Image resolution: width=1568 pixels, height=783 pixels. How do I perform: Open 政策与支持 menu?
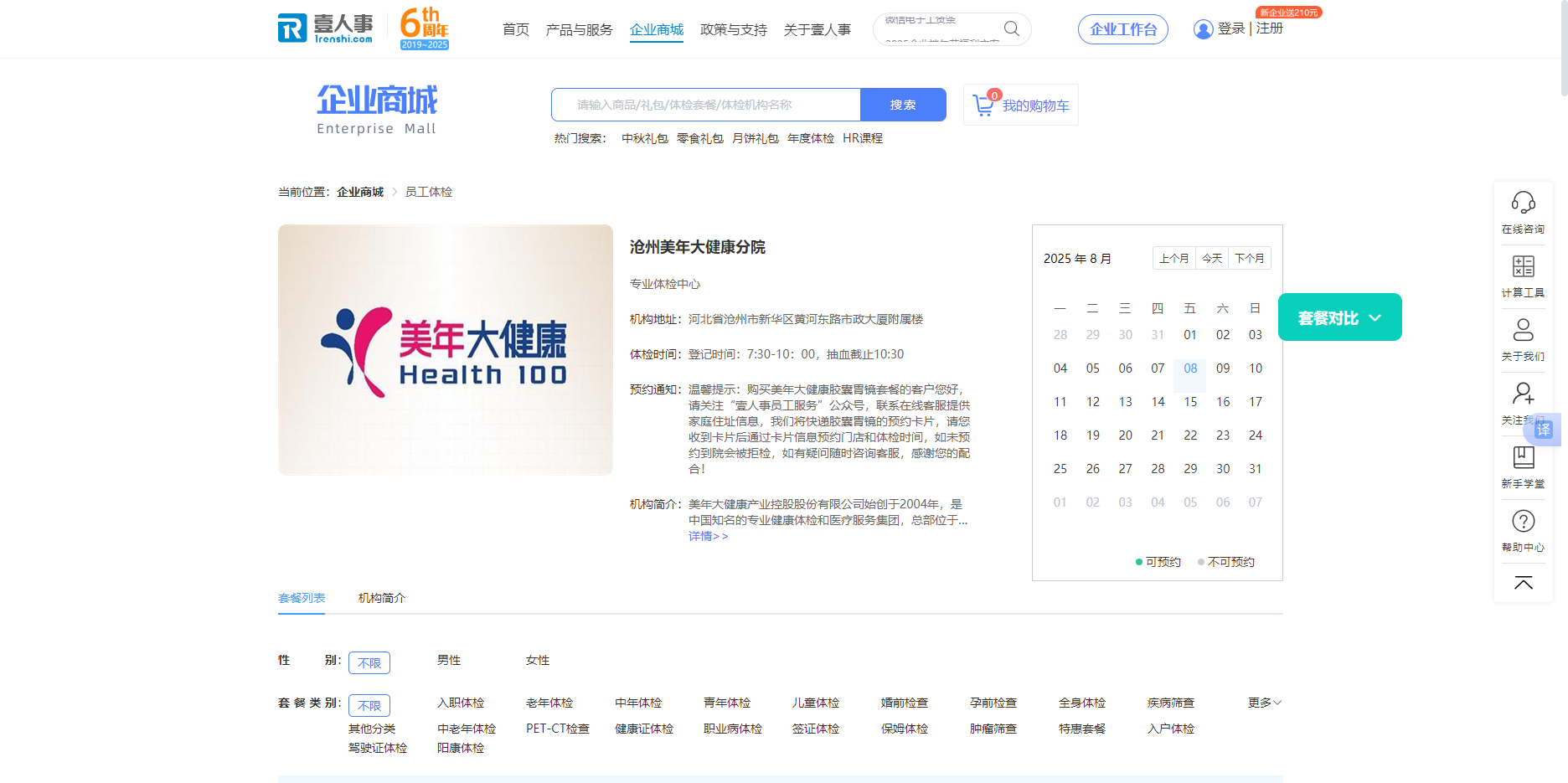(x=734, y=29)
